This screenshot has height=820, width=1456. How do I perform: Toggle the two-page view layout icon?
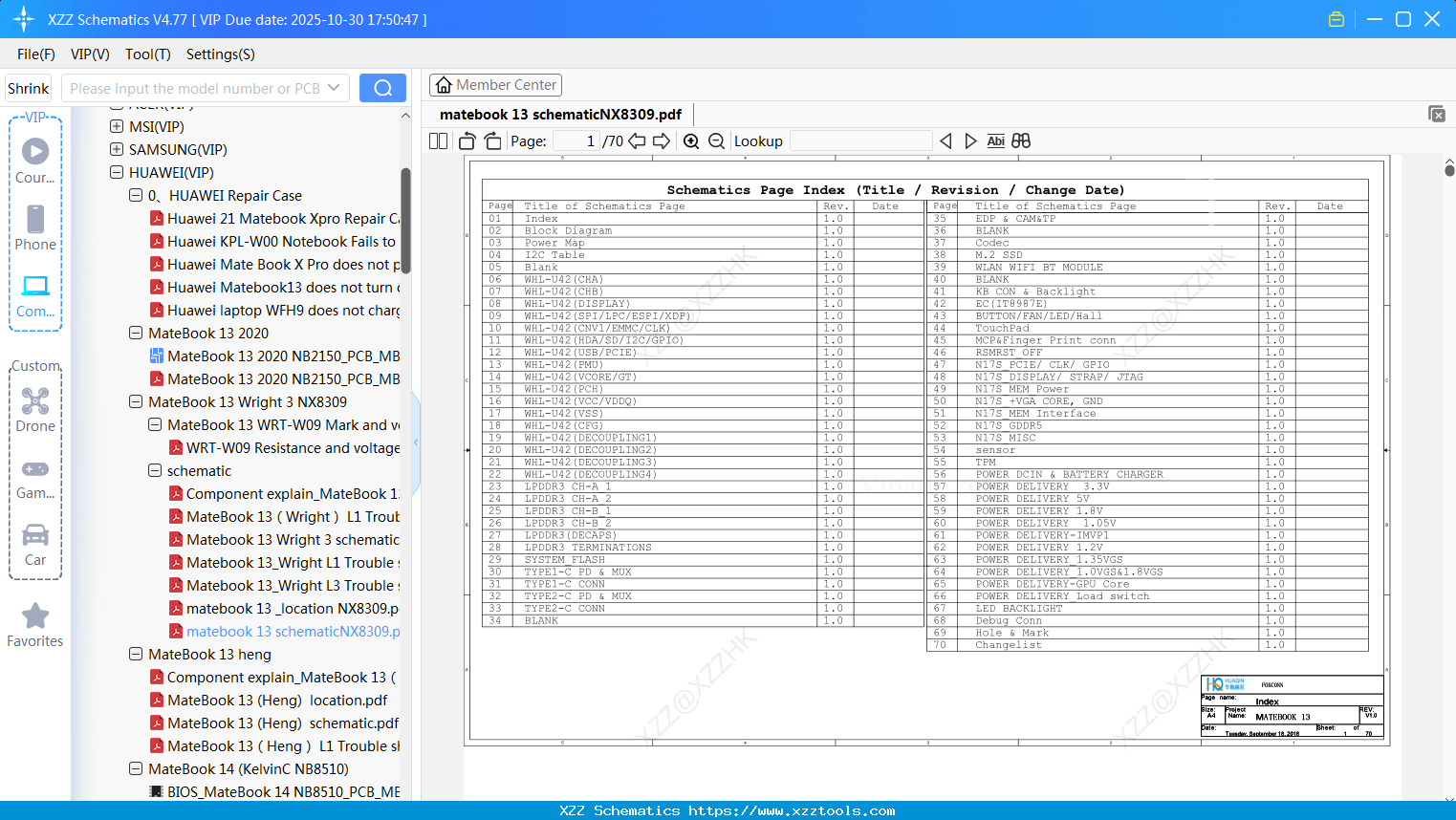(x=439, y=141)
